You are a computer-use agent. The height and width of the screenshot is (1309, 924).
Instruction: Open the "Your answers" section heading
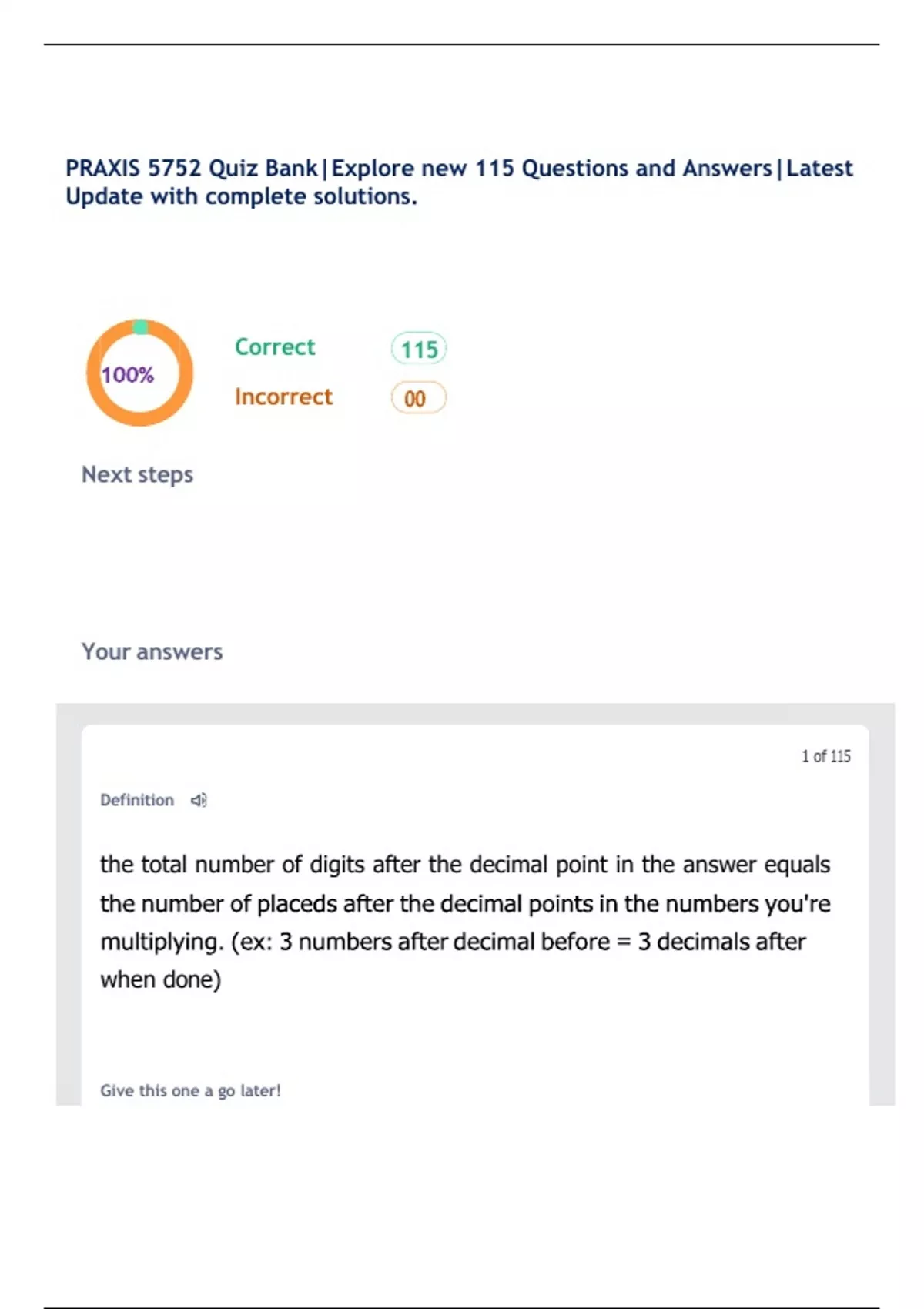point(152,651)
